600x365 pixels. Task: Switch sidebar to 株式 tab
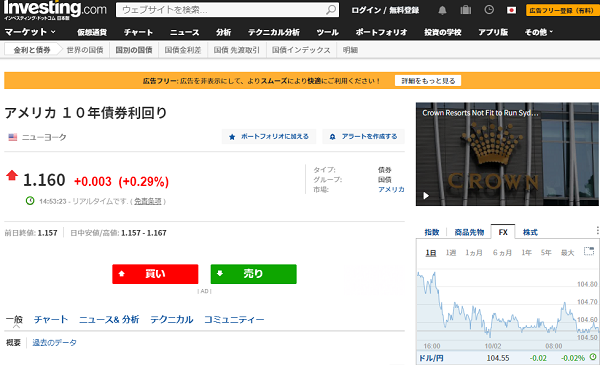[530, 232]
